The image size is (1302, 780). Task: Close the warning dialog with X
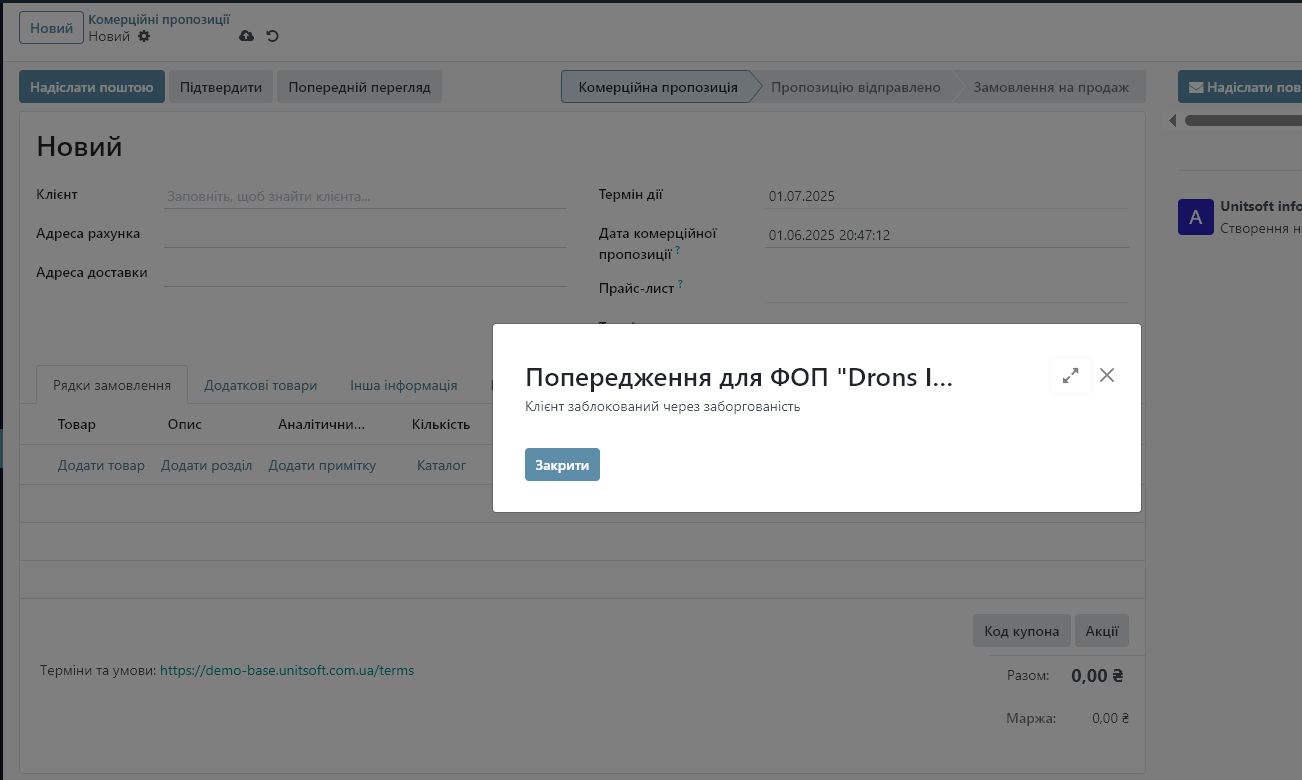pos(1106,375)
